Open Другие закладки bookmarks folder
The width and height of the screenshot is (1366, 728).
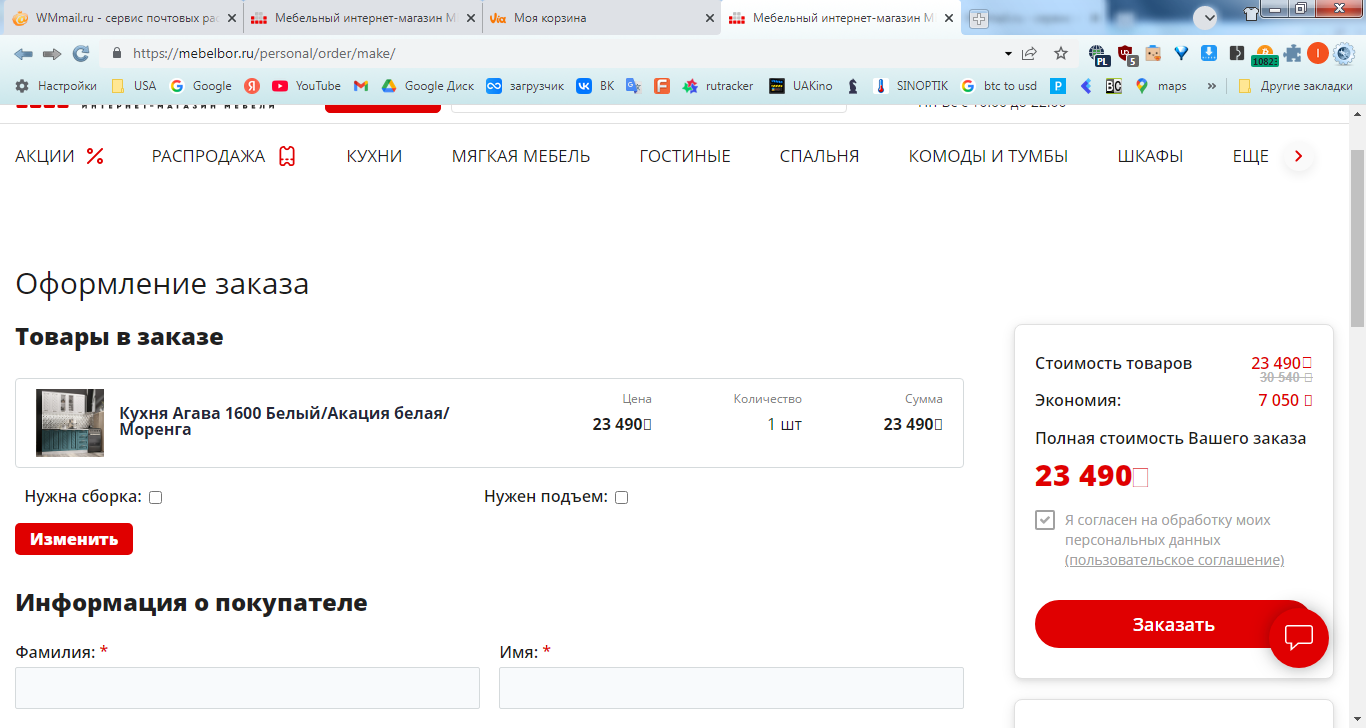(1295, 86)
